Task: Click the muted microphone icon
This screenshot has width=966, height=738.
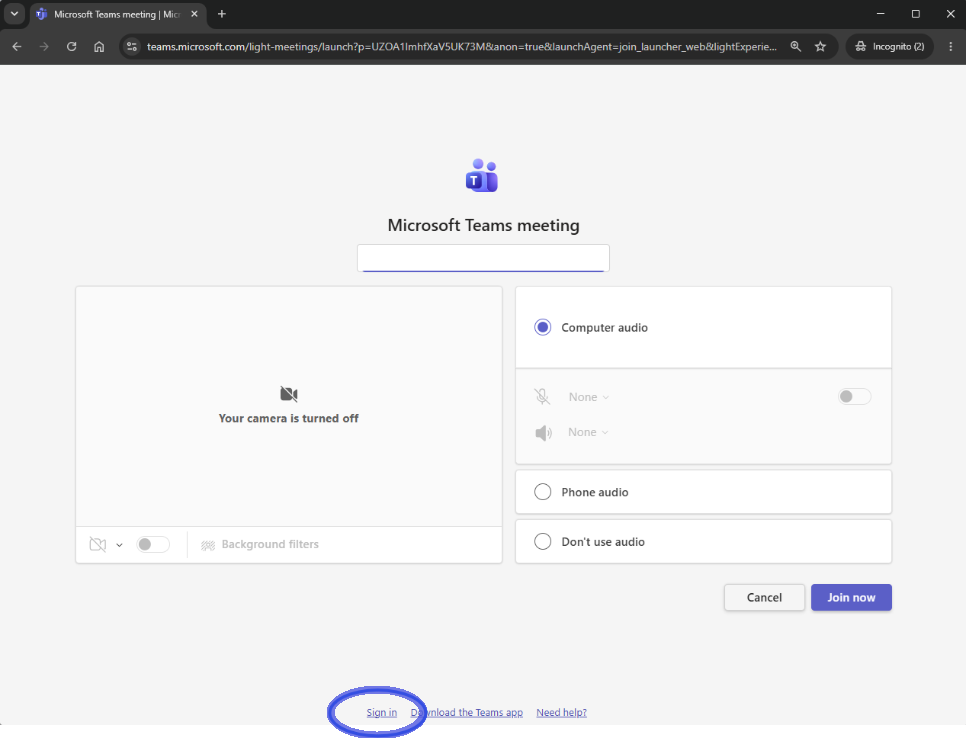Action: 542,397
